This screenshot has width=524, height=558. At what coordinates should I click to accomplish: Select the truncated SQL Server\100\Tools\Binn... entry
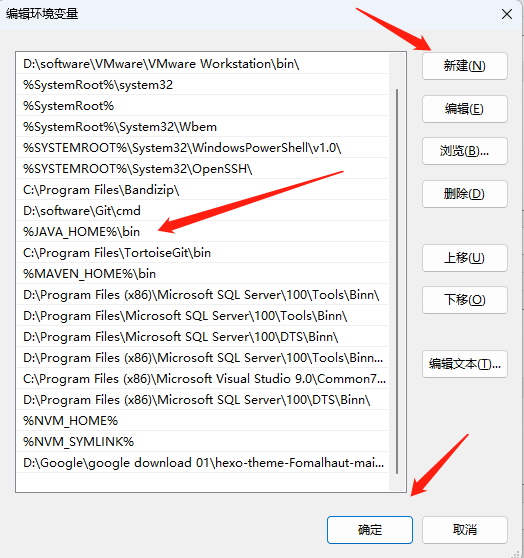tap(203, 358)
